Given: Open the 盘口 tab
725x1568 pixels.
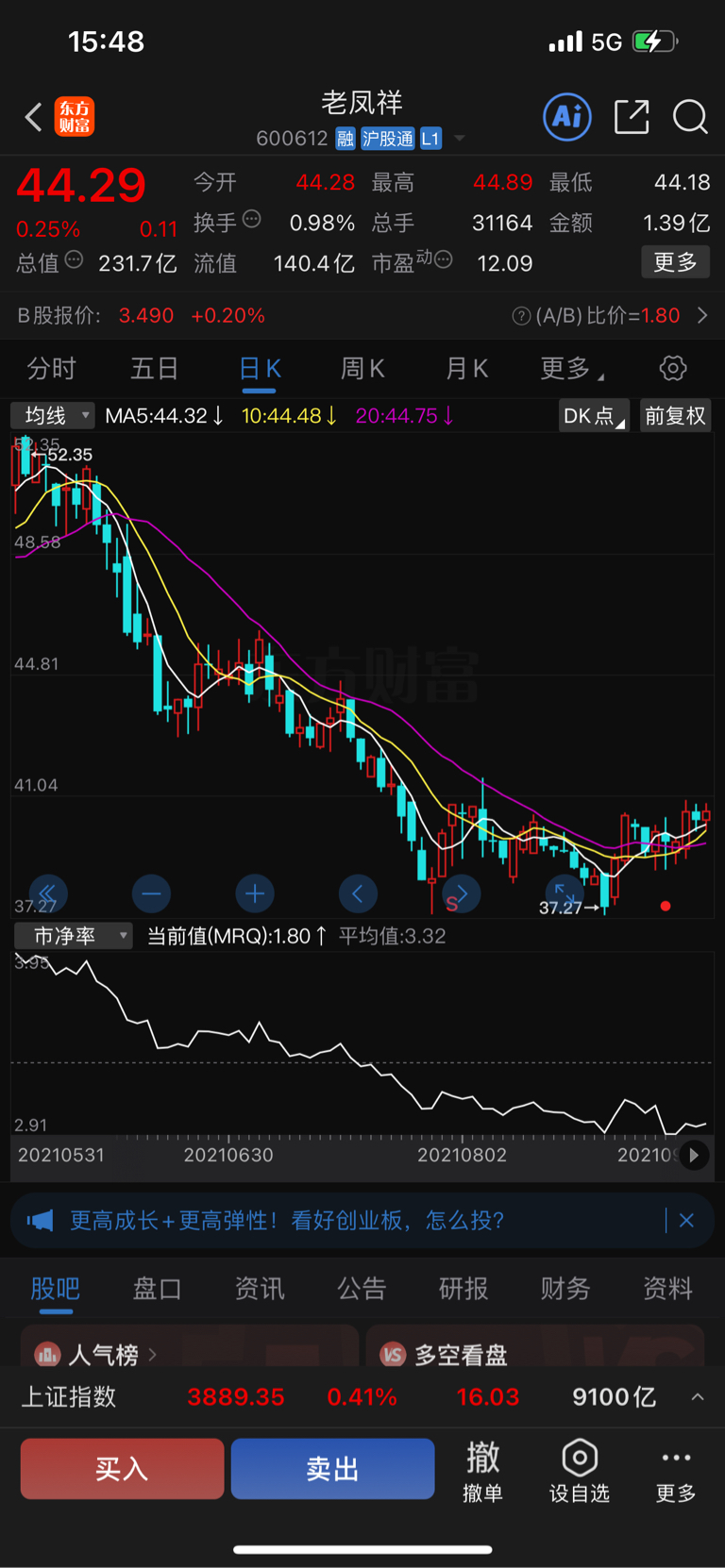Looking at the screenshot, I should [157, 1289].
